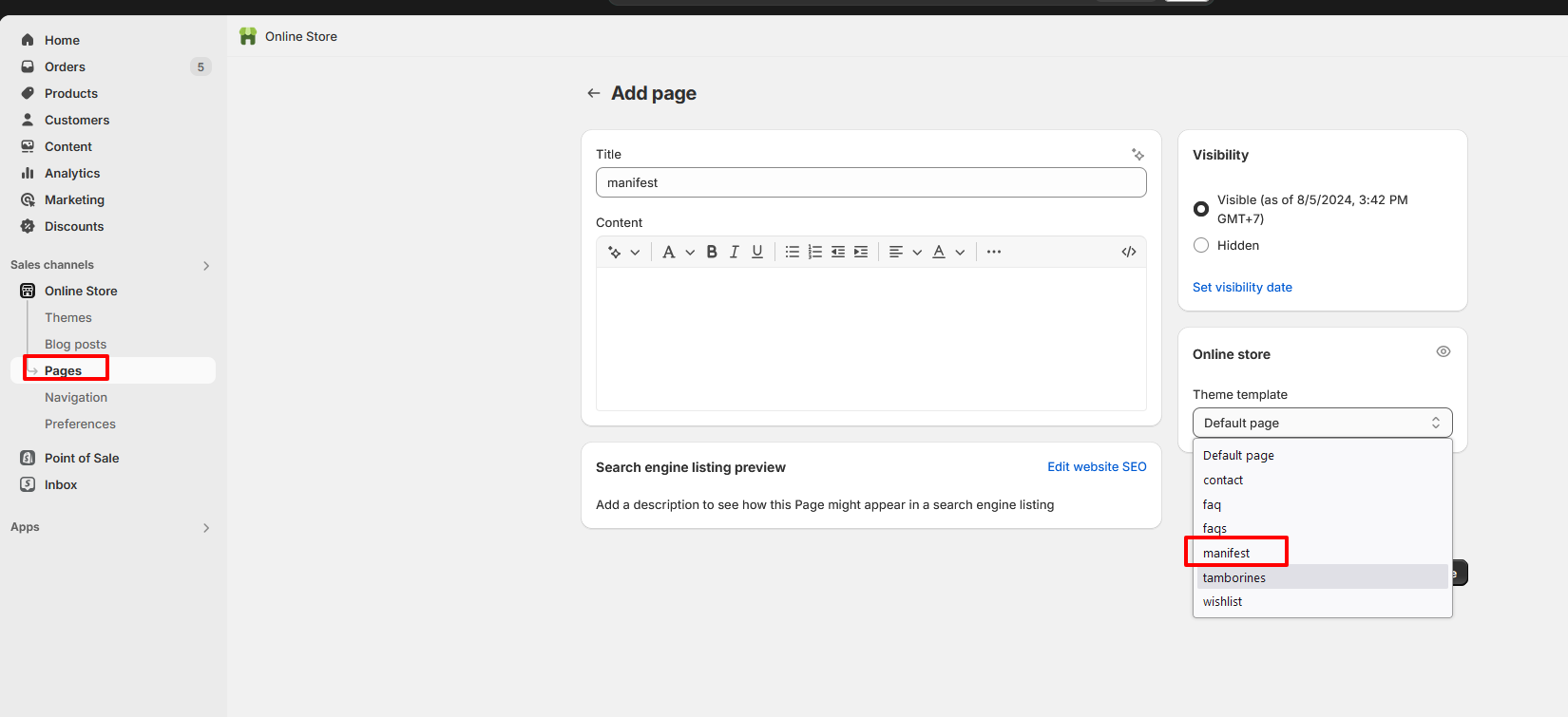Insert a bulleted list
The width and height of the screenshot is (1568, 717).
tap(792, 252)
